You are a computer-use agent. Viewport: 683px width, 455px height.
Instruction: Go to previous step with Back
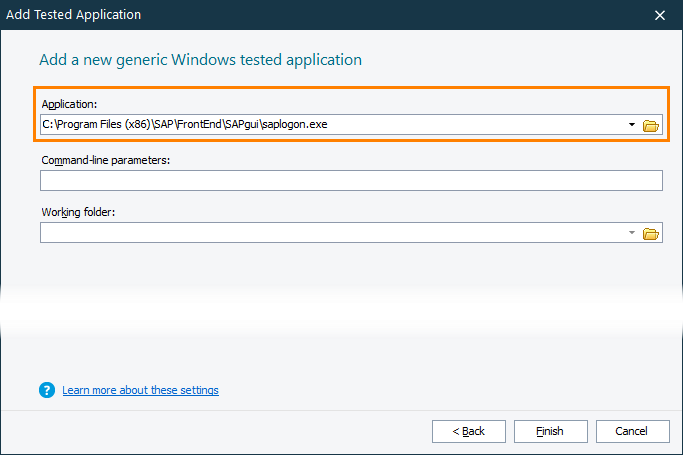click(x=469, y=431)
